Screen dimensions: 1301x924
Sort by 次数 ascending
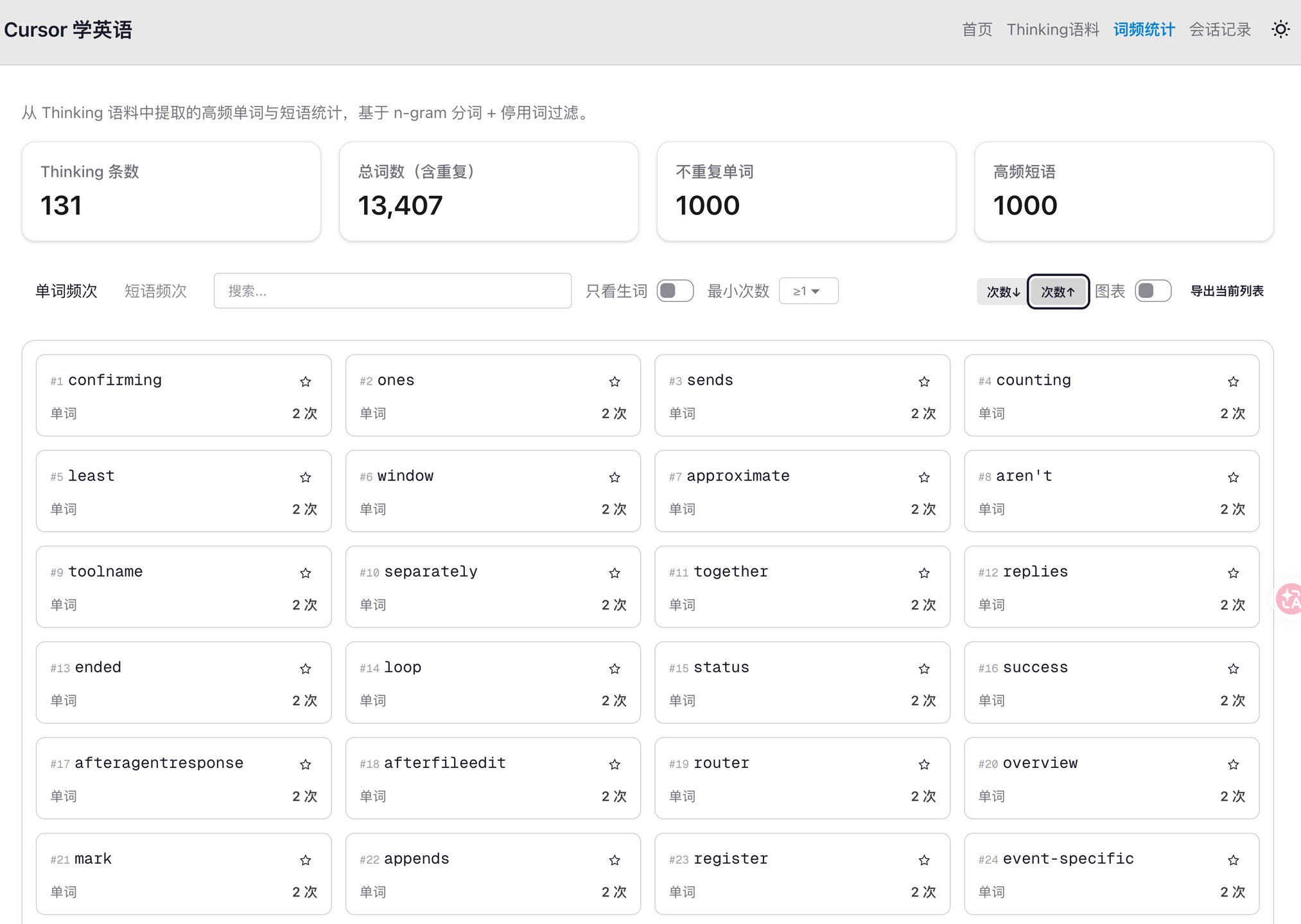1058,292
